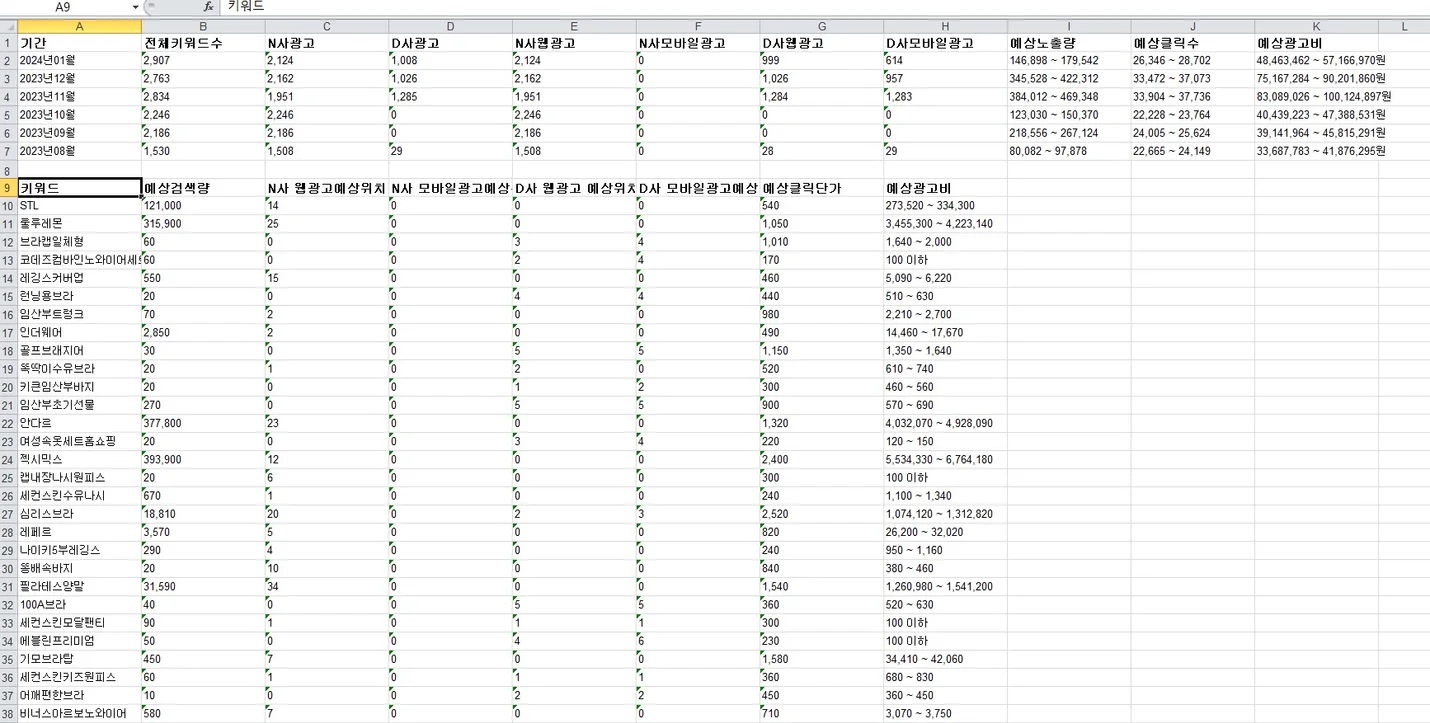Click the 레깅스커버업 keyword cell
1430x723 pixels.
tap(79, 277)
